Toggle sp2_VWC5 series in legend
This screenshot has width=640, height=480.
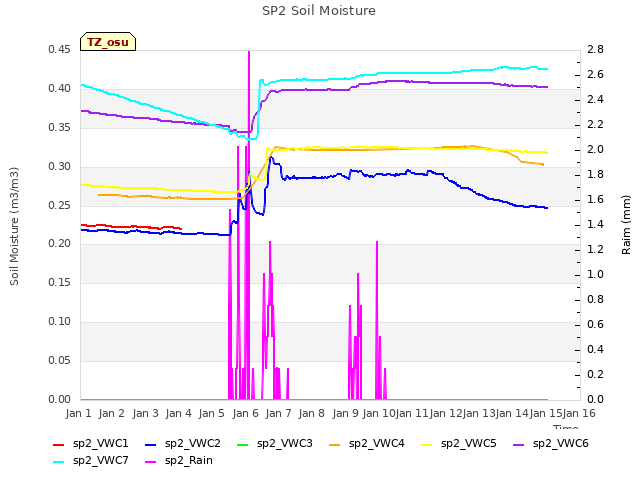coord(458,443)
